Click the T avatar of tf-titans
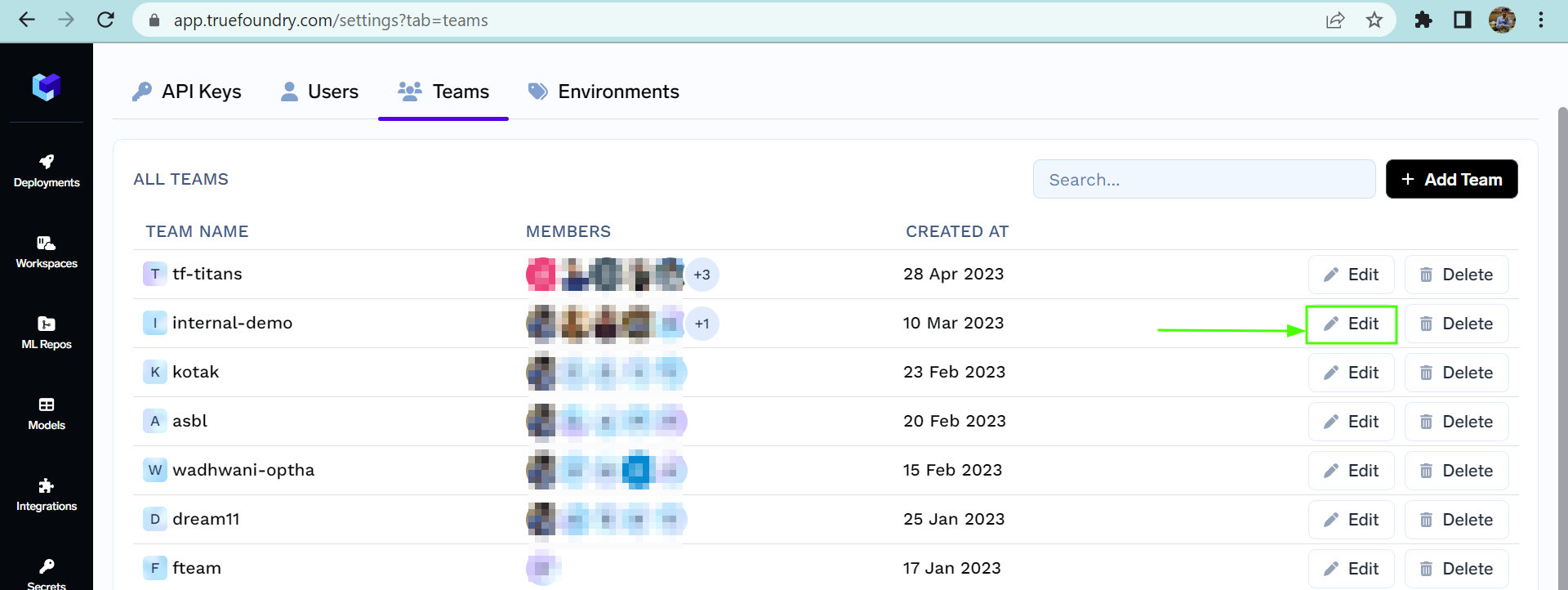 (x=155, y=274)
